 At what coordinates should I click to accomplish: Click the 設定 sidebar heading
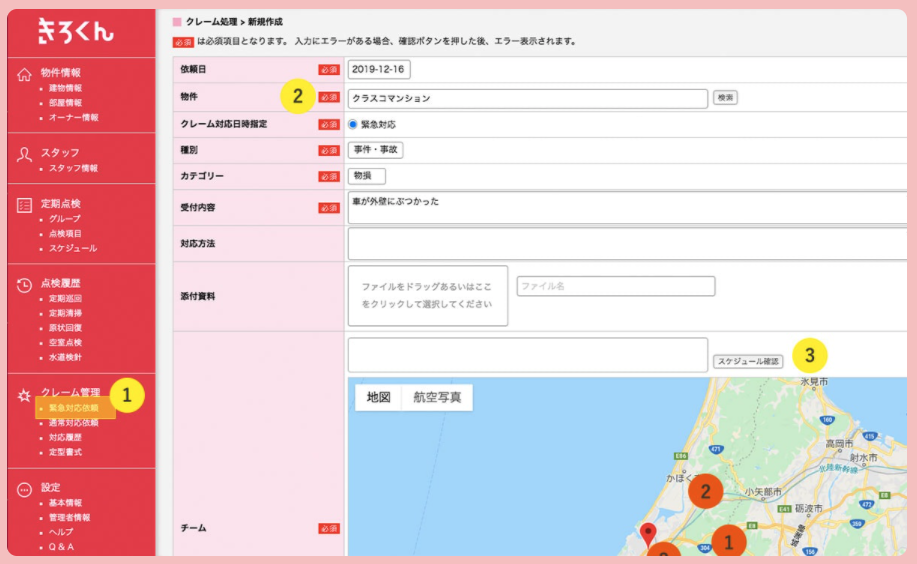[50, 487]
